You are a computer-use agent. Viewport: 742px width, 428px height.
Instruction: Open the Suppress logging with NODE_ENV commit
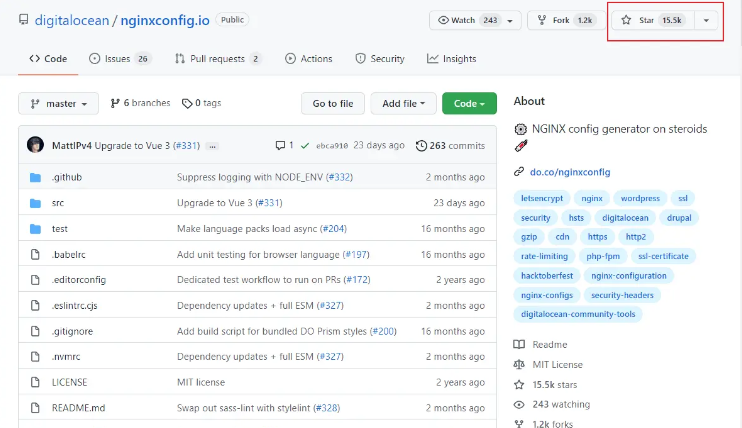(250, 177)
